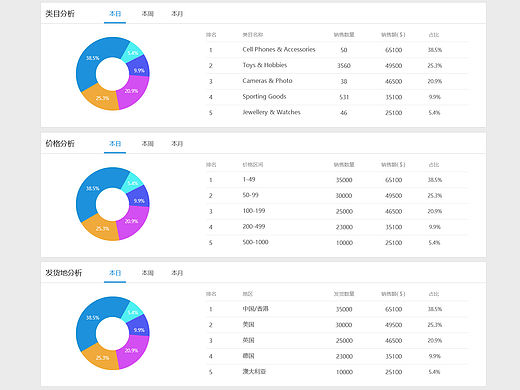Viewport: 520px width, 390px height.
Task: Click 38.5% in the 中国/香港 row
Action: (x=435, y=309)
